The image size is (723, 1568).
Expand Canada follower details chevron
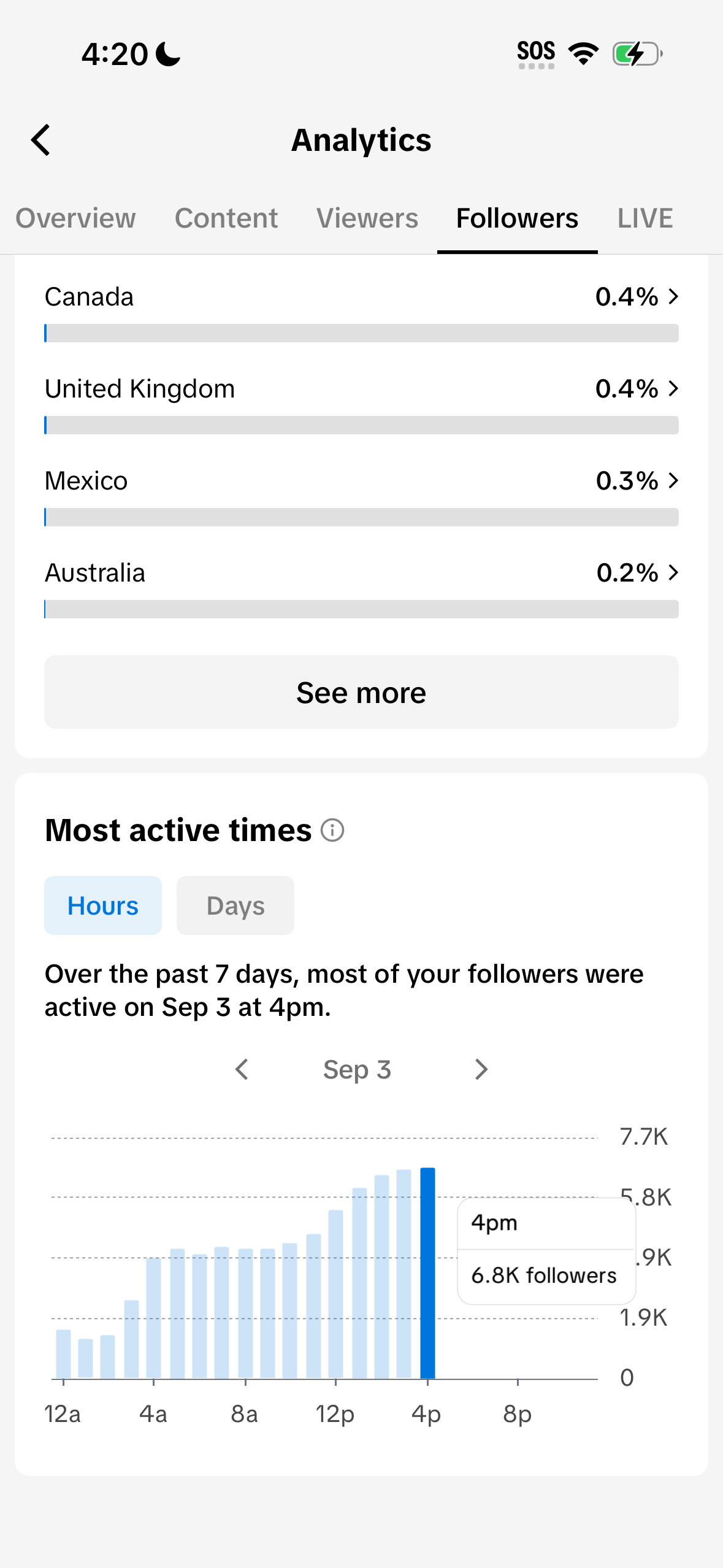673,297
